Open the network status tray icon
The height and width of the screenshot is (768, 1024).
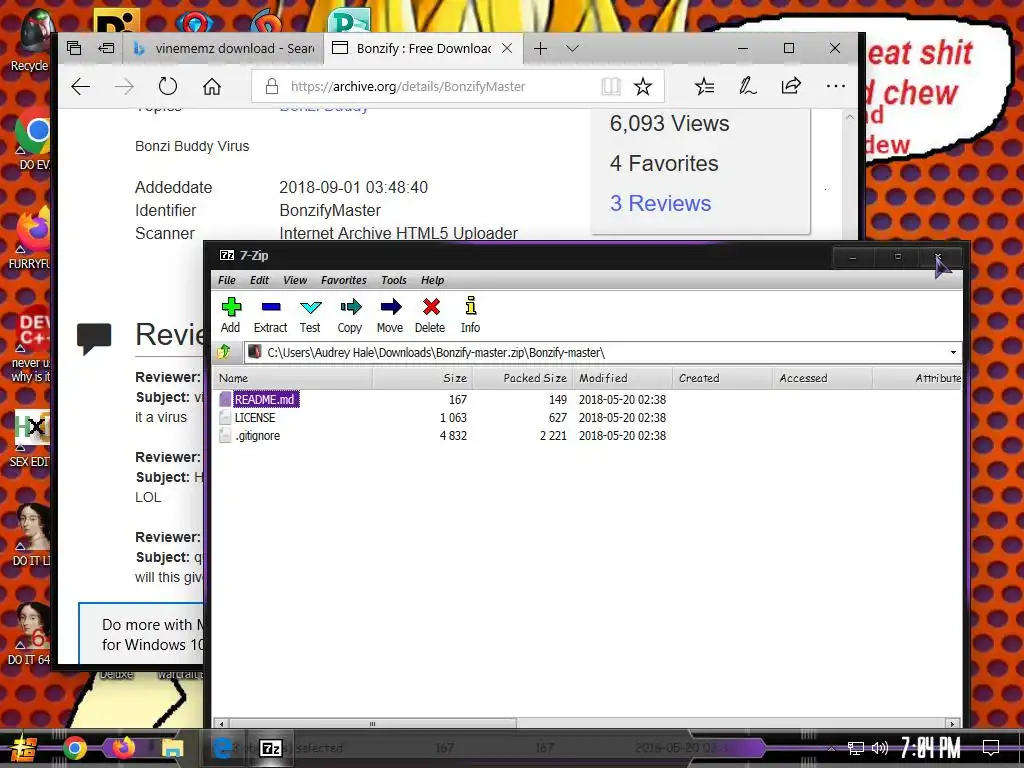pos(856,748)
